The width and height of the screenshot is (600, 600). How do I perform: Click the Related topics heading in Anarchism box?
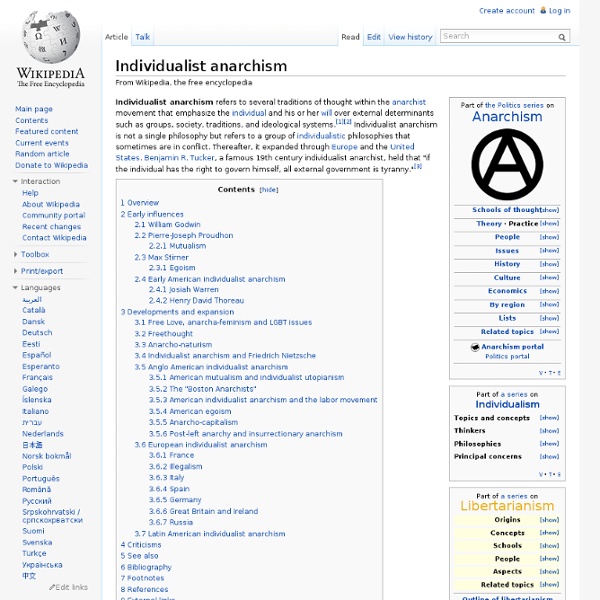(507, 332)
